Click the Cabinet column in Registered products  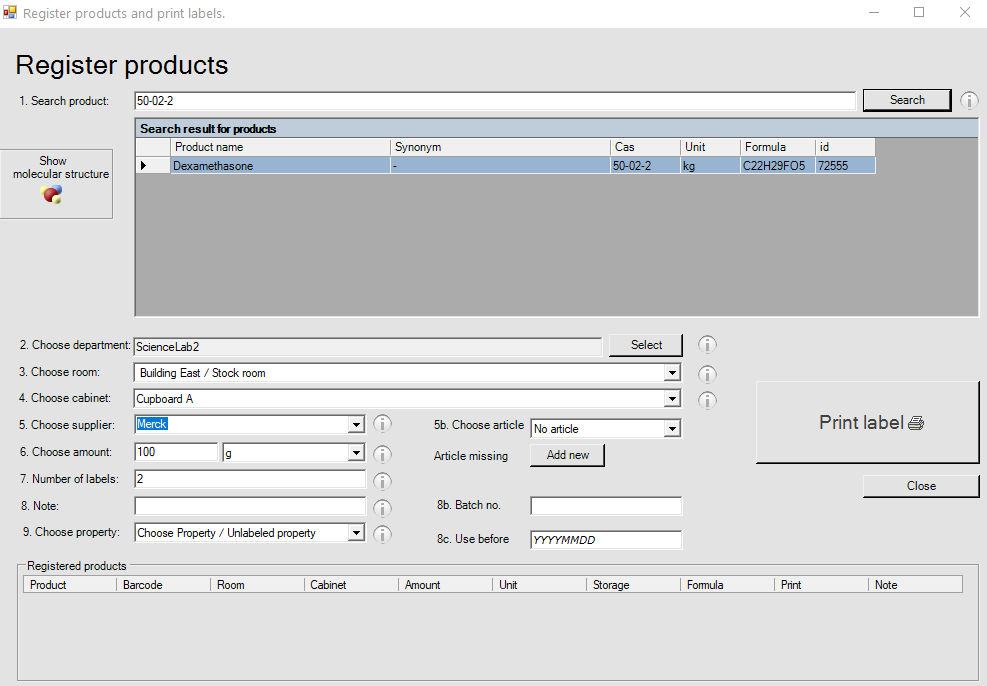(x=351, y=585)
